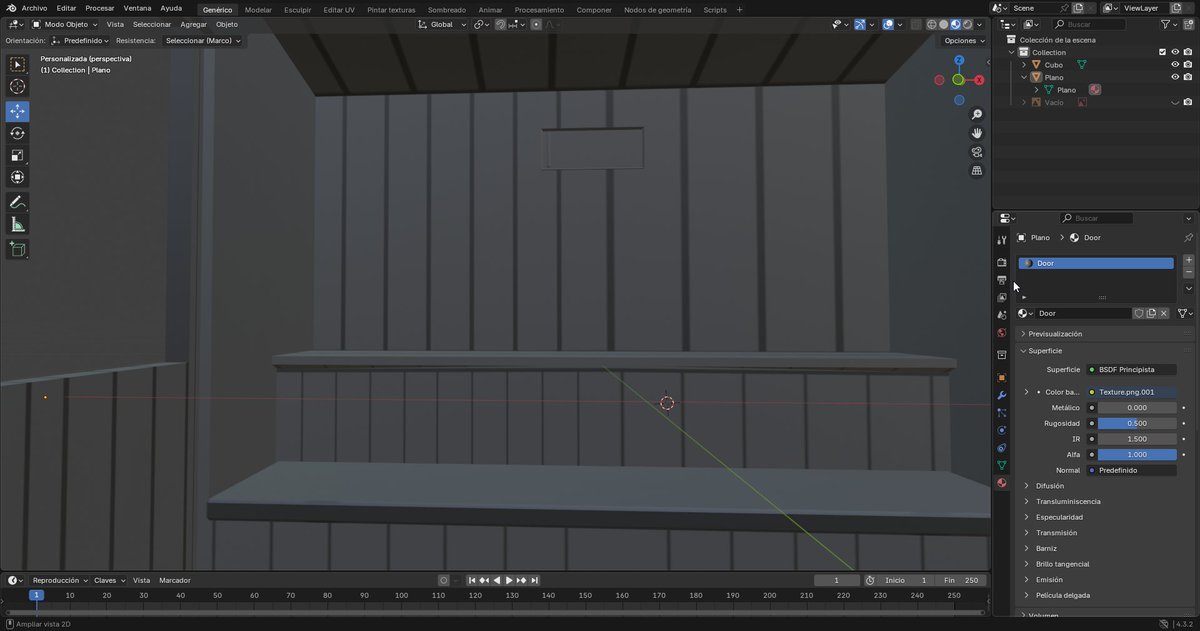Switch to solid viewport shading

click(943, 24)
